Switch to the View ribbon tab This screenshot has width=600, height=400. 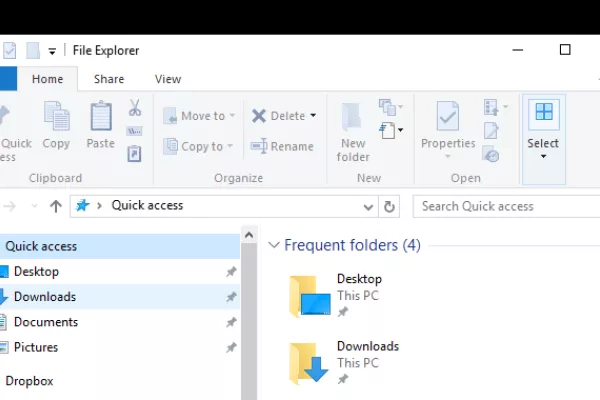pyautogui.click(x=168, y=79)
